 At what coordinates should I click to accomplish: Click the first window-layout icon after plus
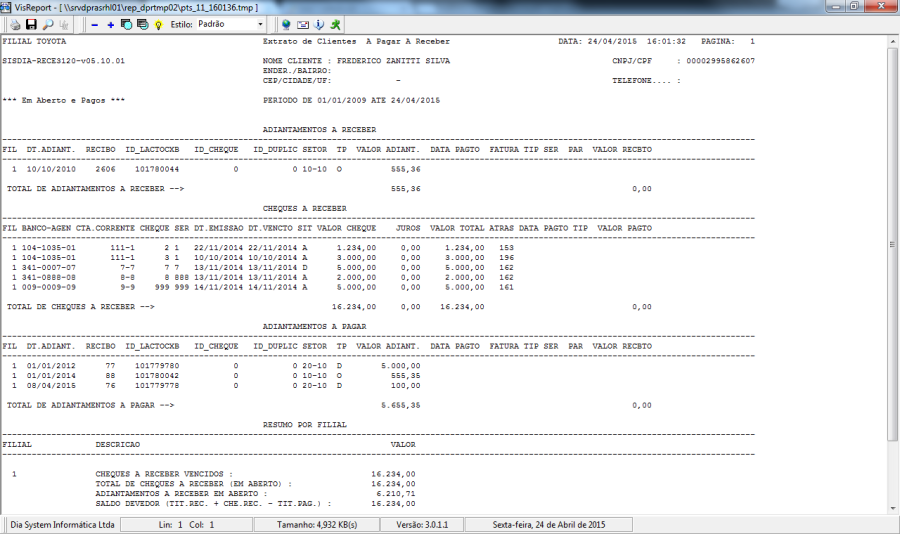point(126,25)
